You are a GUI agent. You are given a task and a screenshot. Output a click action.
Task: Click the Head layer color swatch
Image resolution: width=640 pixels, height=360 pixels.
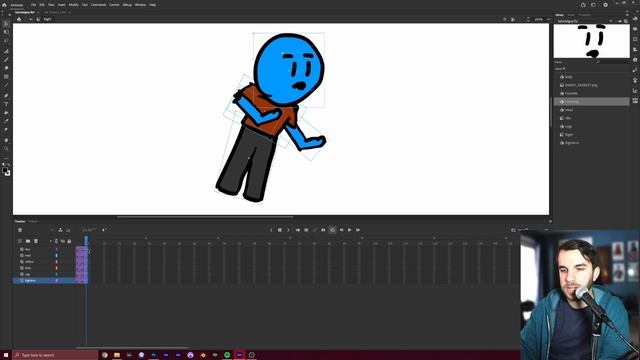click(x=57, y=256)
